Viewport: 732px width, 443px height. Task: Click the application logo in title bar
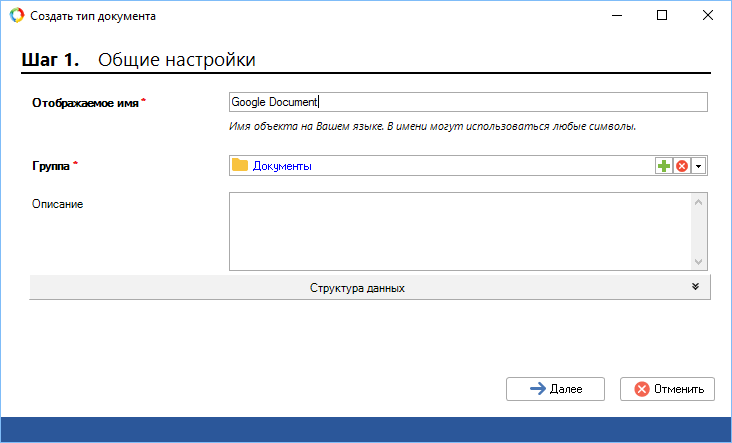pyautogui.click(x=16, y=16)
